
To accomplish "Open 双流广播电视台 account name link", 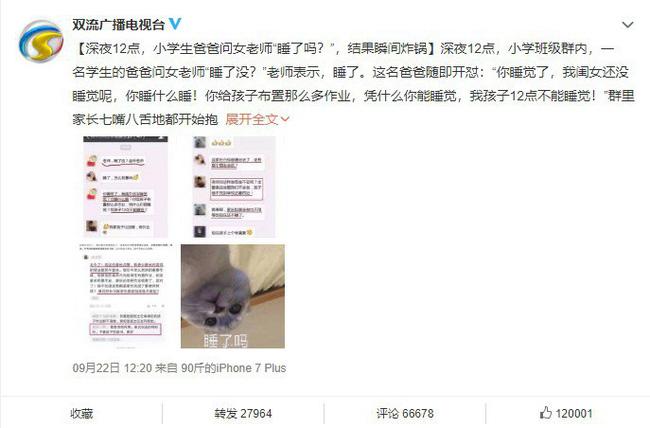I will point(118,24).
